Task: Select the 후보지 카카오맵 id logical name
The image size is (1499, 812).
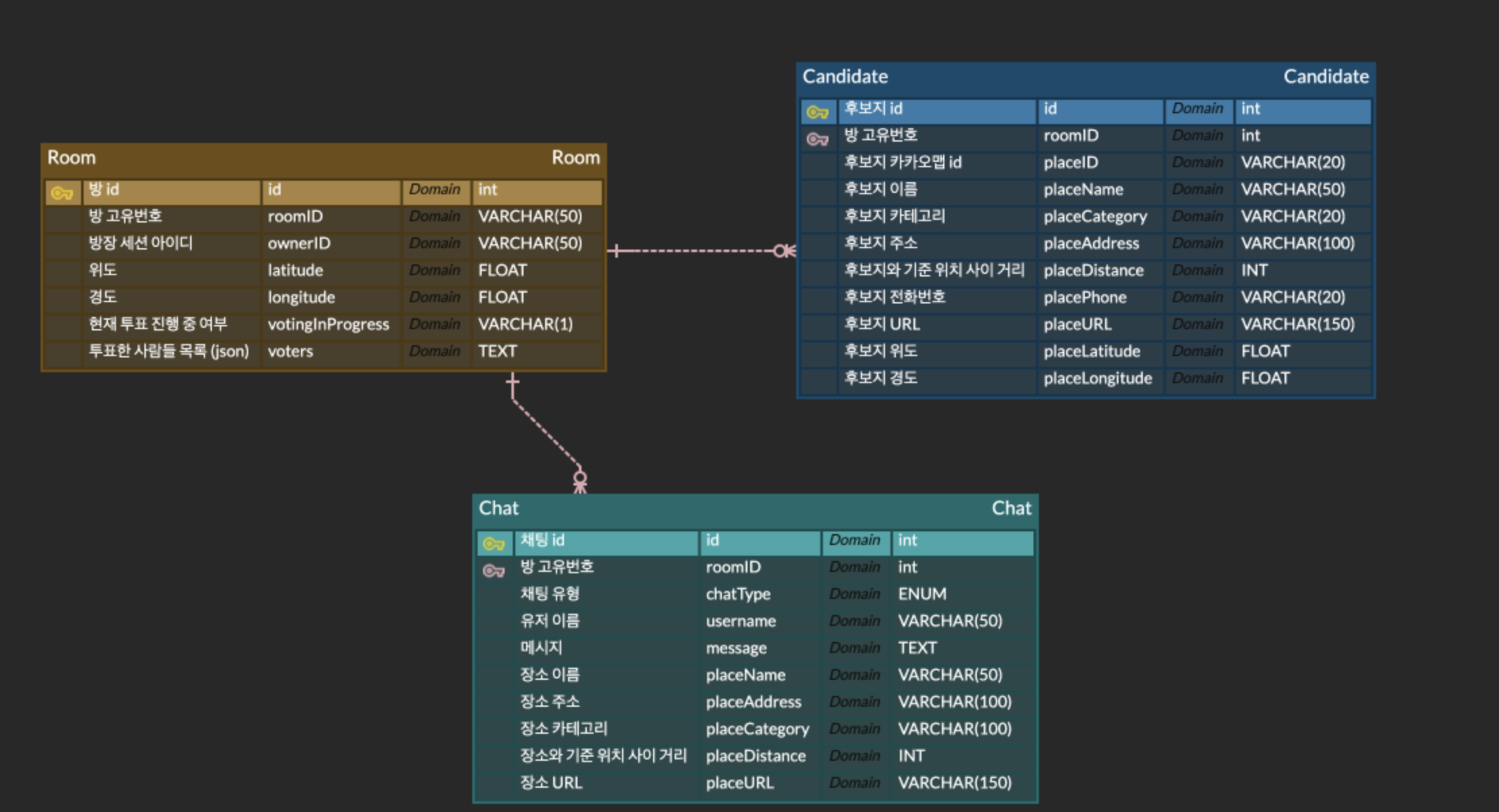Action: point(903,163)
